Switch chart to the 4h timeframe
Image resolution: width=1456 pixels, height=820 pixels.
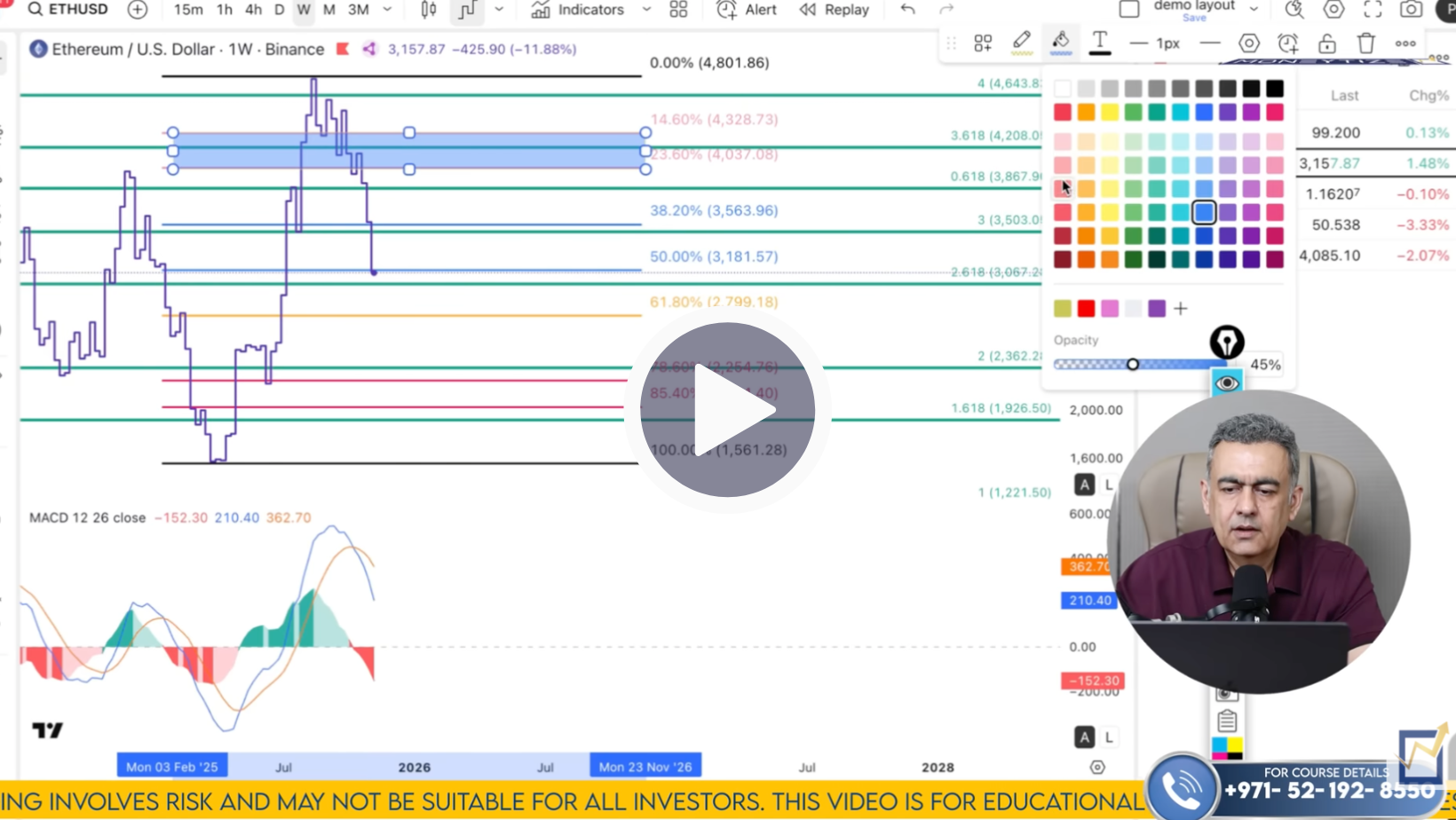click(x=252, y=10)
